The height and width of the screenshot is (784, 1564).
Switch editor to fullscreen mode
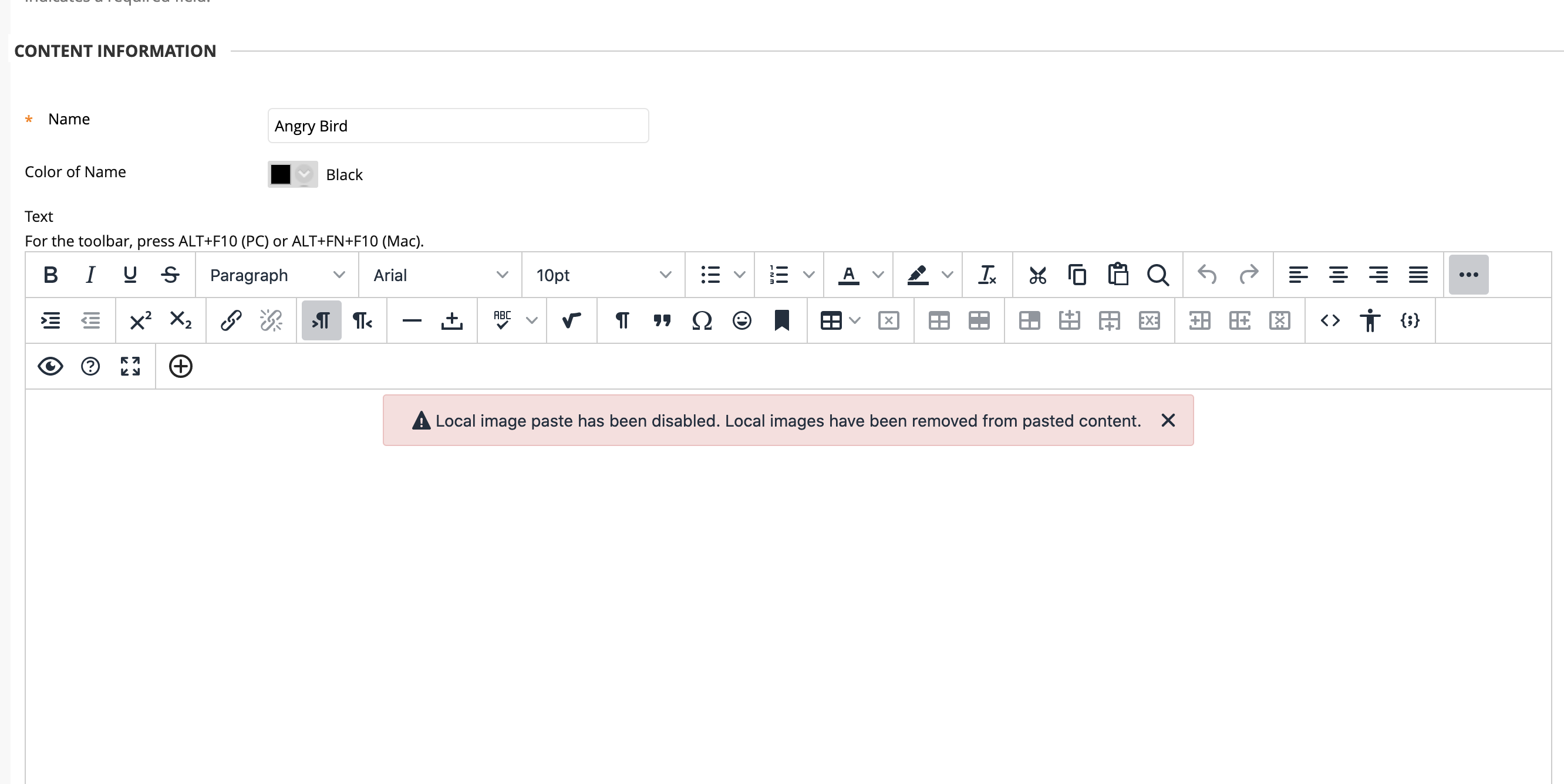pos(130,367)
